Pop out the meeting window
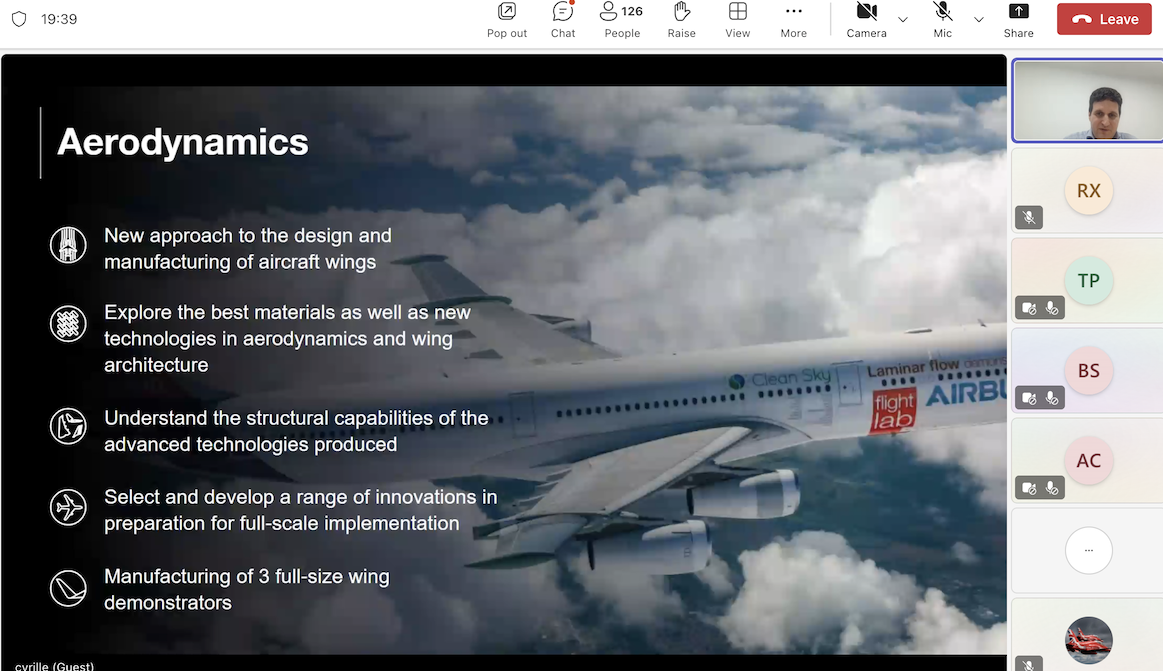1163x671 pixels. 506,19
